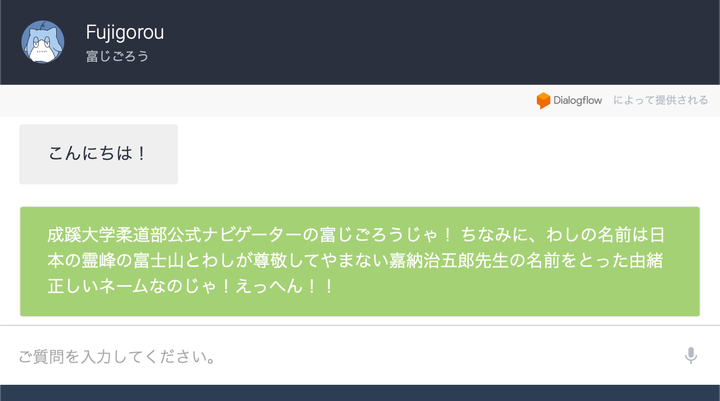Click empty header area right of title
720x401 pixels.
(450, 42)
